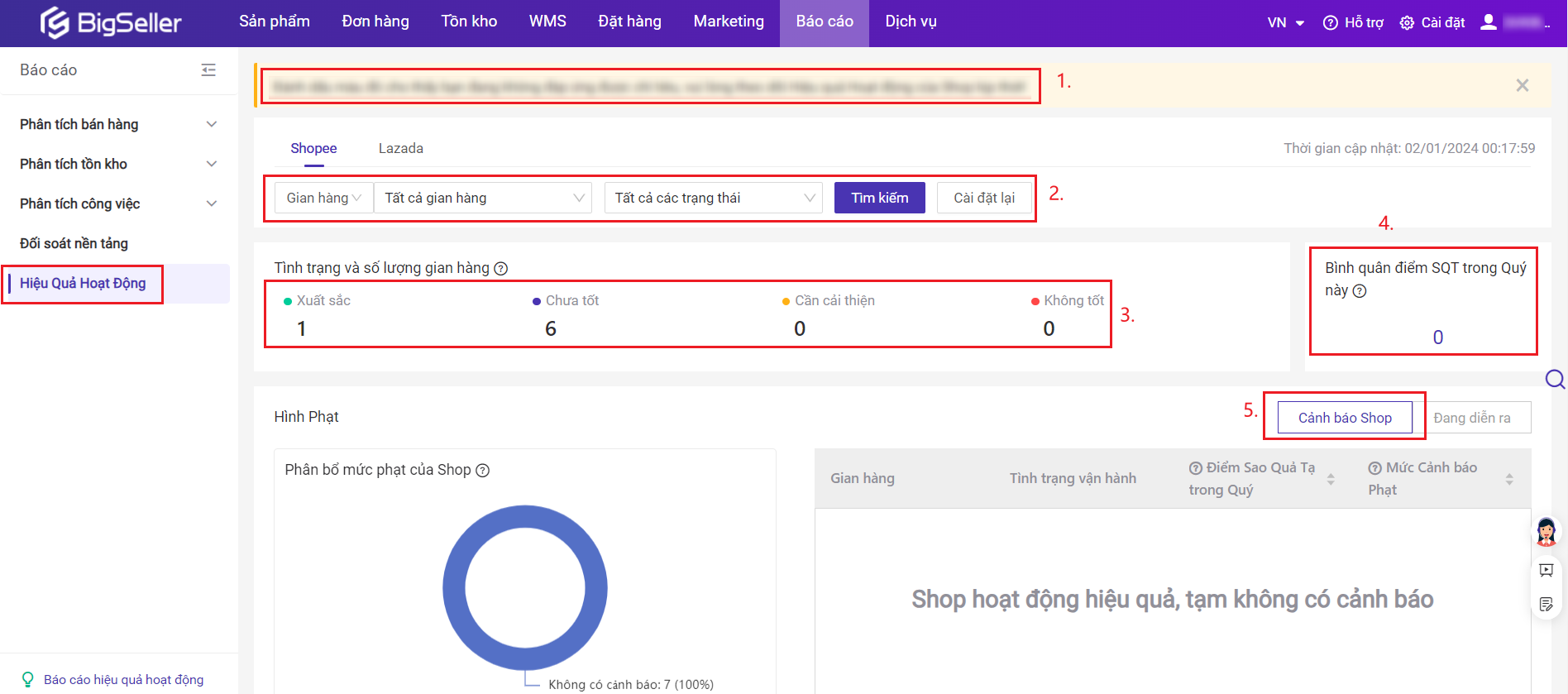The width and height of the screenshot is (1568, 694).
Task: Click help icon beside Tình trạng và số lượng gian hàng
Action: [x=501, y=269]
